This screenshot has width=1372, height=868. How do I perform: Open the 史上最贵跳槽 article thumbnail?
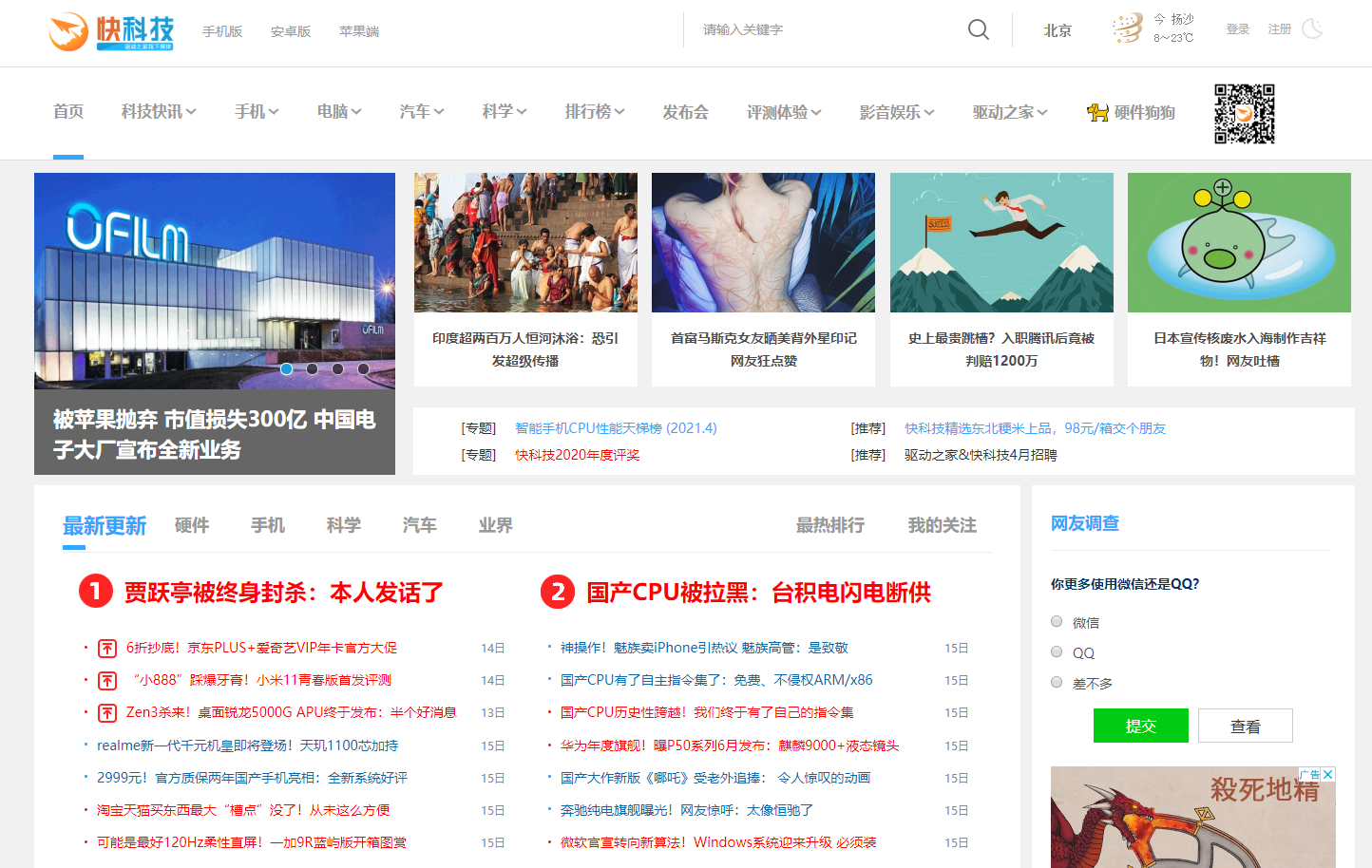(x=1001, y=242)
